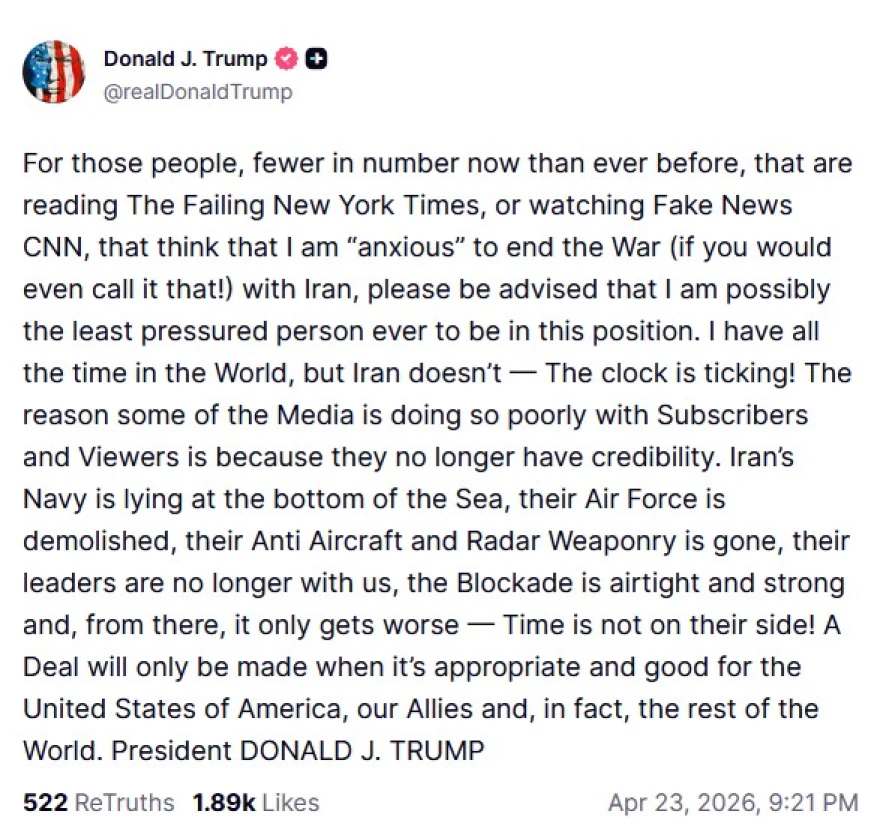Click the Apr 23, 2026 timestamp
This screenshot has height=838, width=880.
point(683,802)
